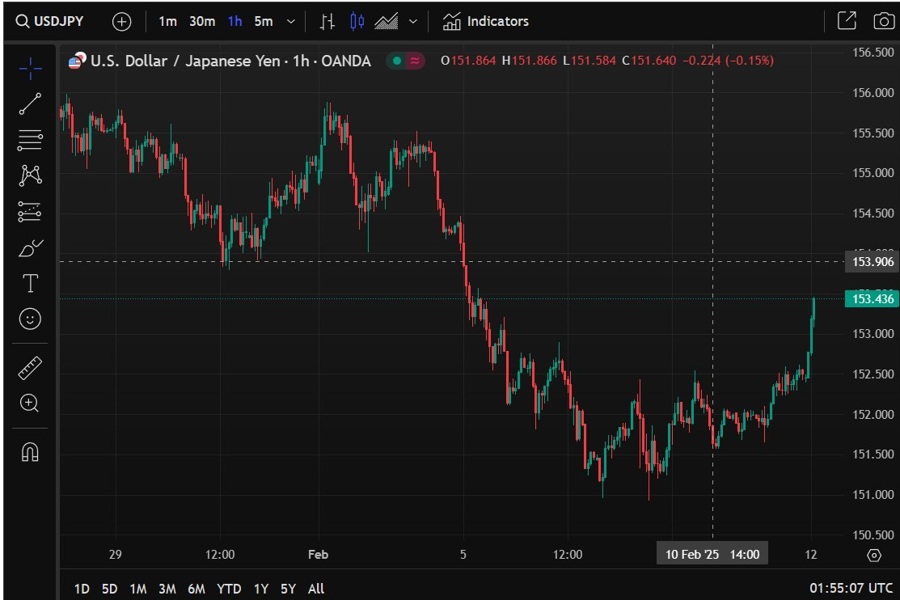Select the Measure ruler tool
The height and width of the screenshot is (600, 900).
coord(30,368)
